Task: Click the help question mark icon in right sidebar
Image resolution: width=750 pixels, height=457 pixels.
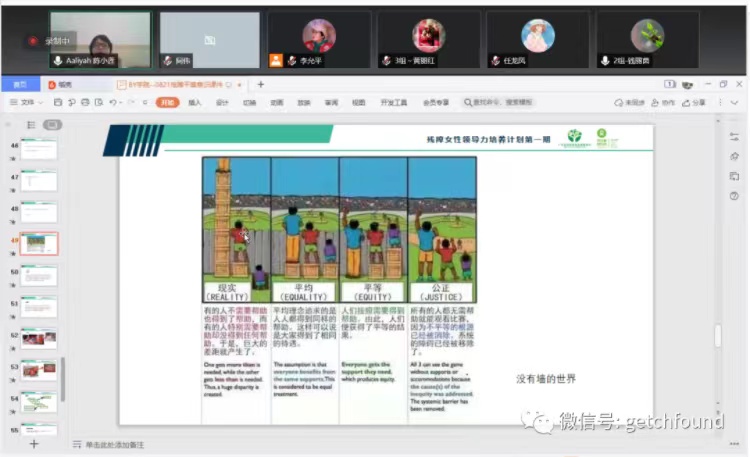Action: pos(735,195)
